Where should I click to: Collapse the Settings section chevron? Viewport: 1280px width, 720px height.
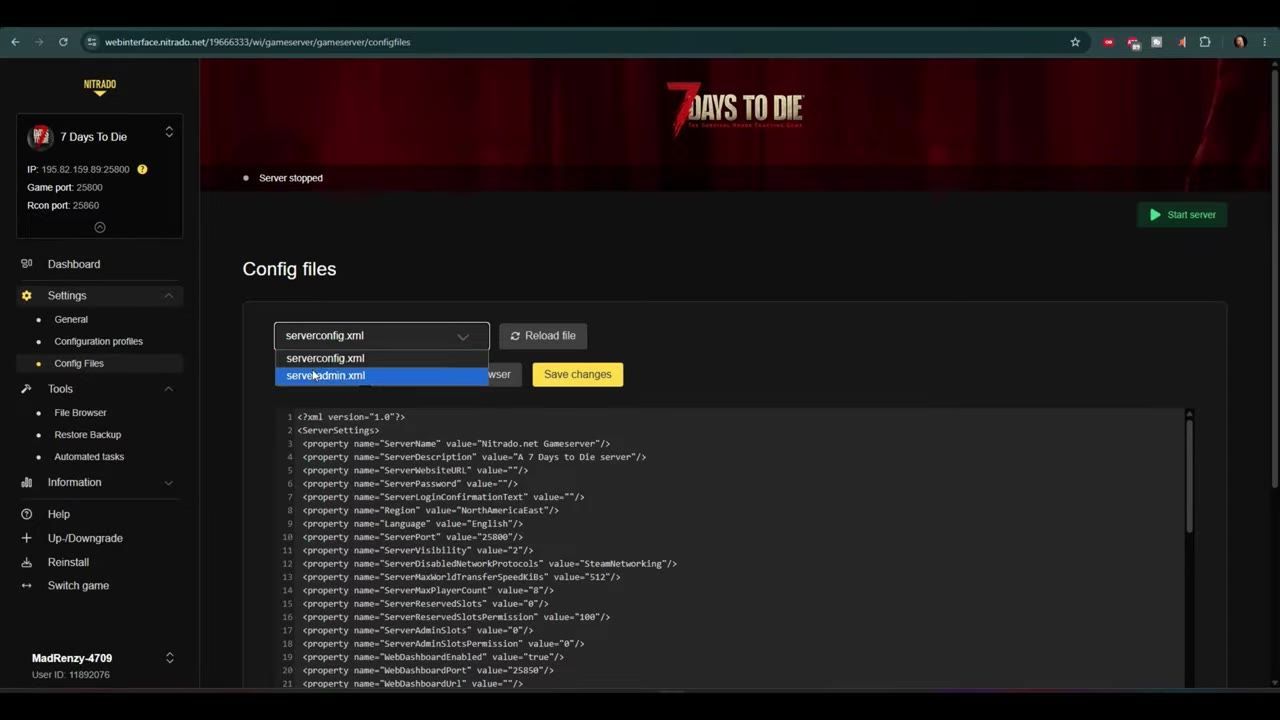point(168,296)
